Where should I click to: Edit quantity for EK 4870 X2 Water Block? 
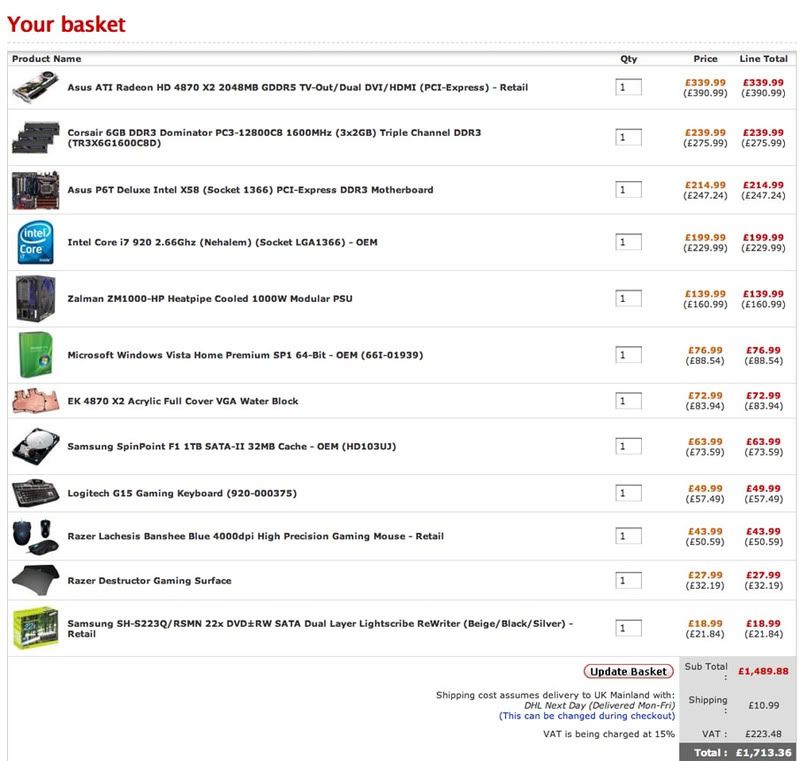tap(629, 401)
